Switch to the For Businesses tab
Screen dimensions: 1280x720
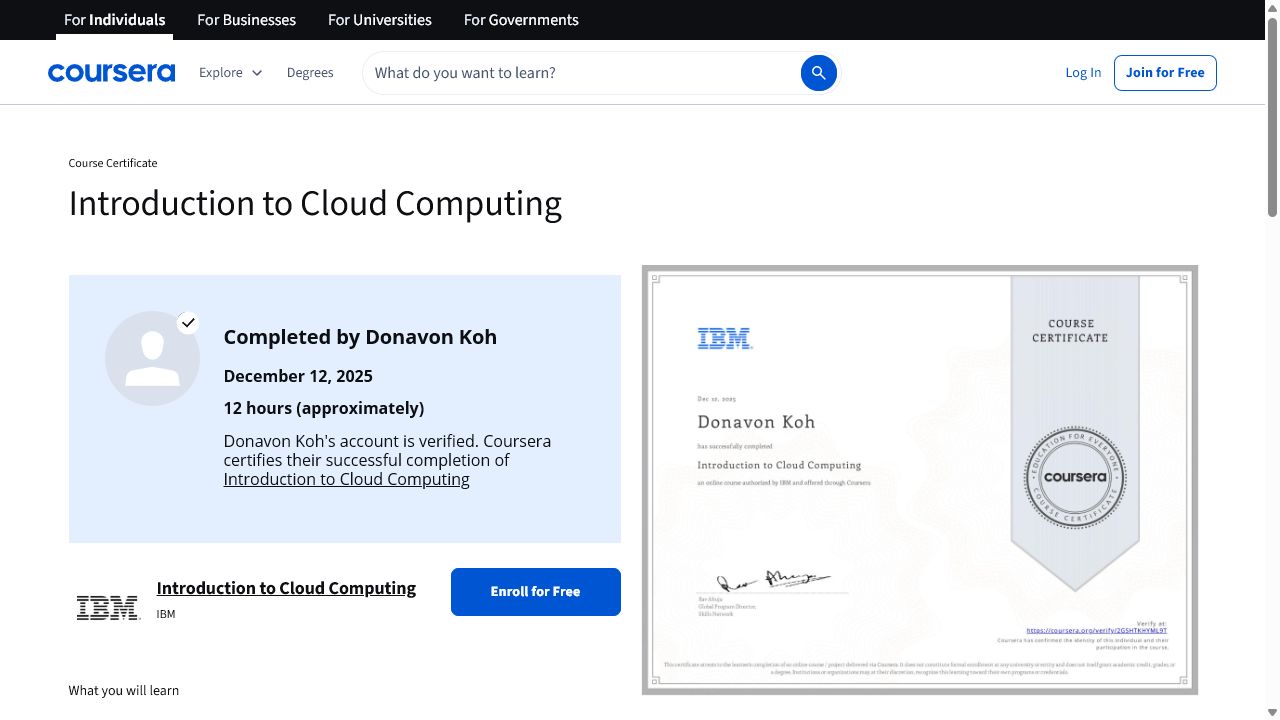pos(247,20)
